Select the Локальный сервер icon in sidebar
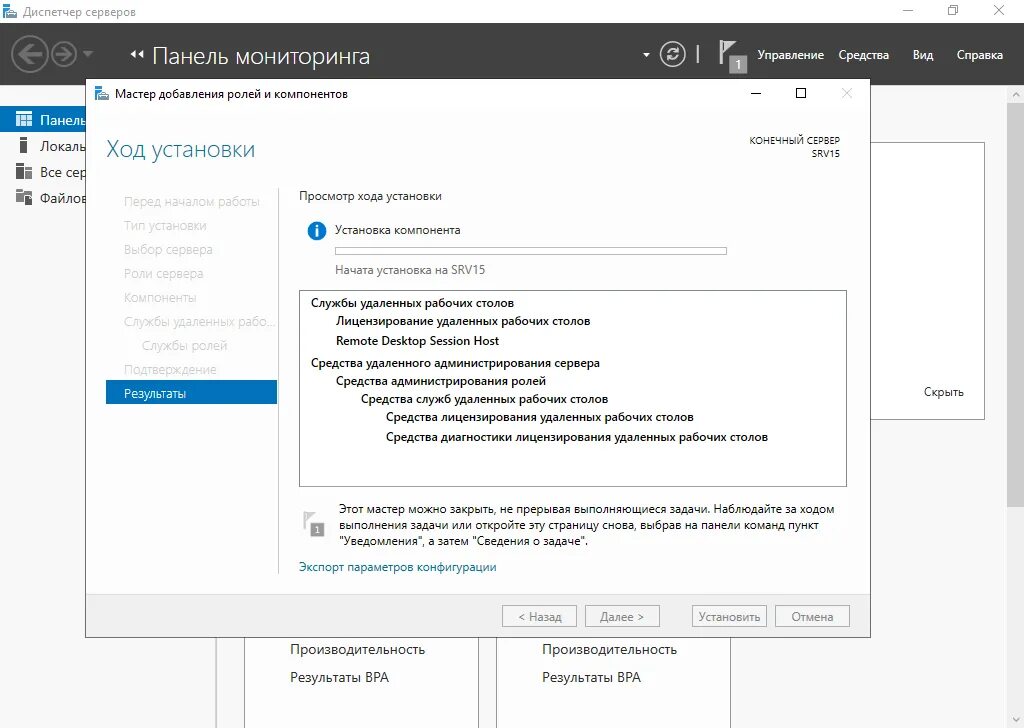This screenshot has height=728, width=1024. coord(24,146)
